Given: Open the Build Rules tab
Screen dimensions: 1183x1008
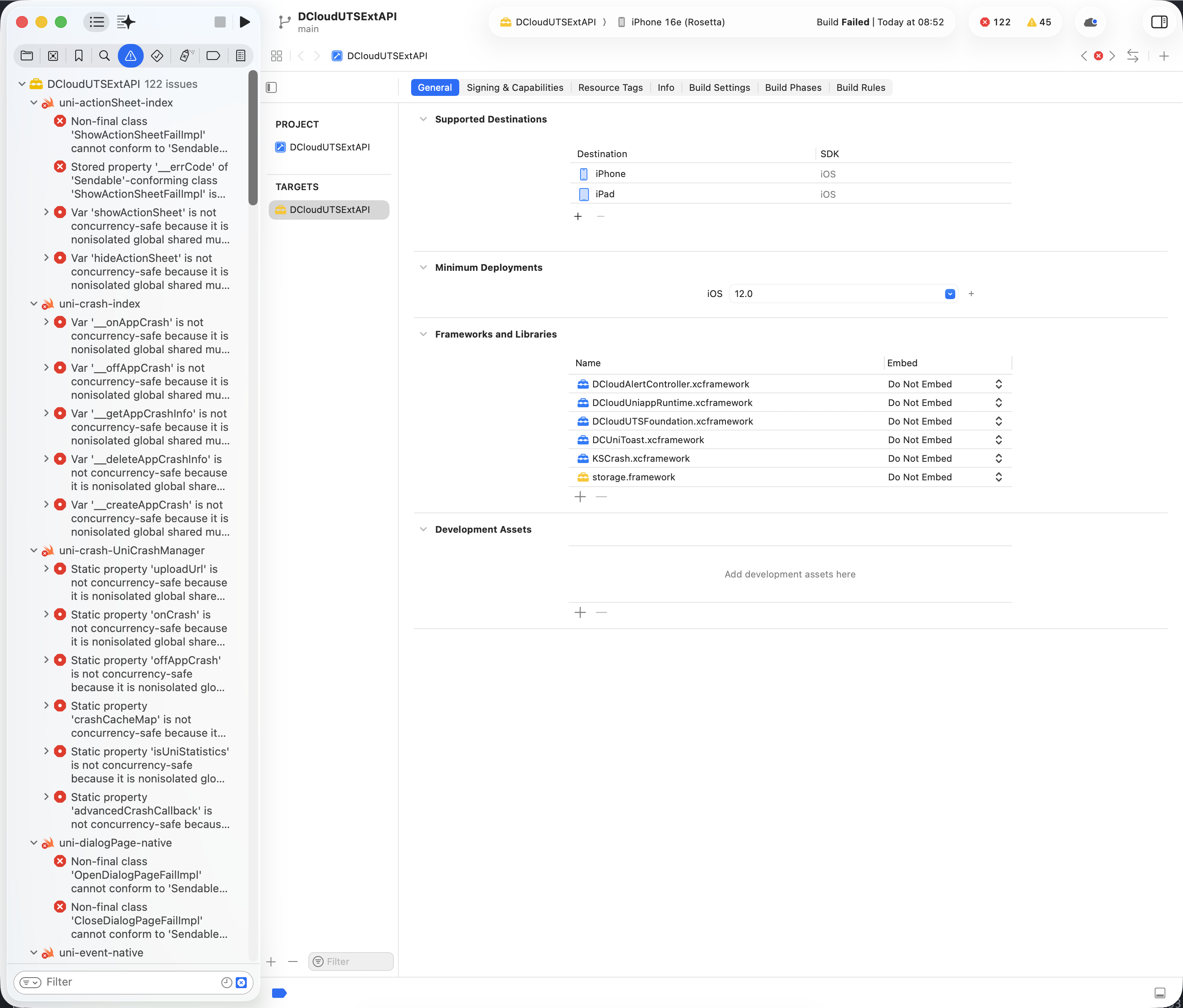Looking at the screenshot, I should point(860,87).
